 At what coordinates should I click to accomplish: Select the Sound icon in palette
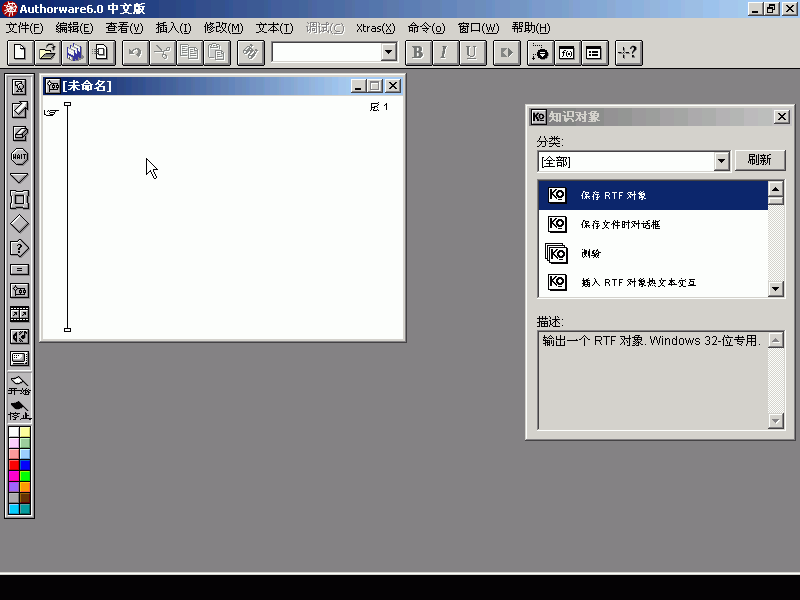19,336
